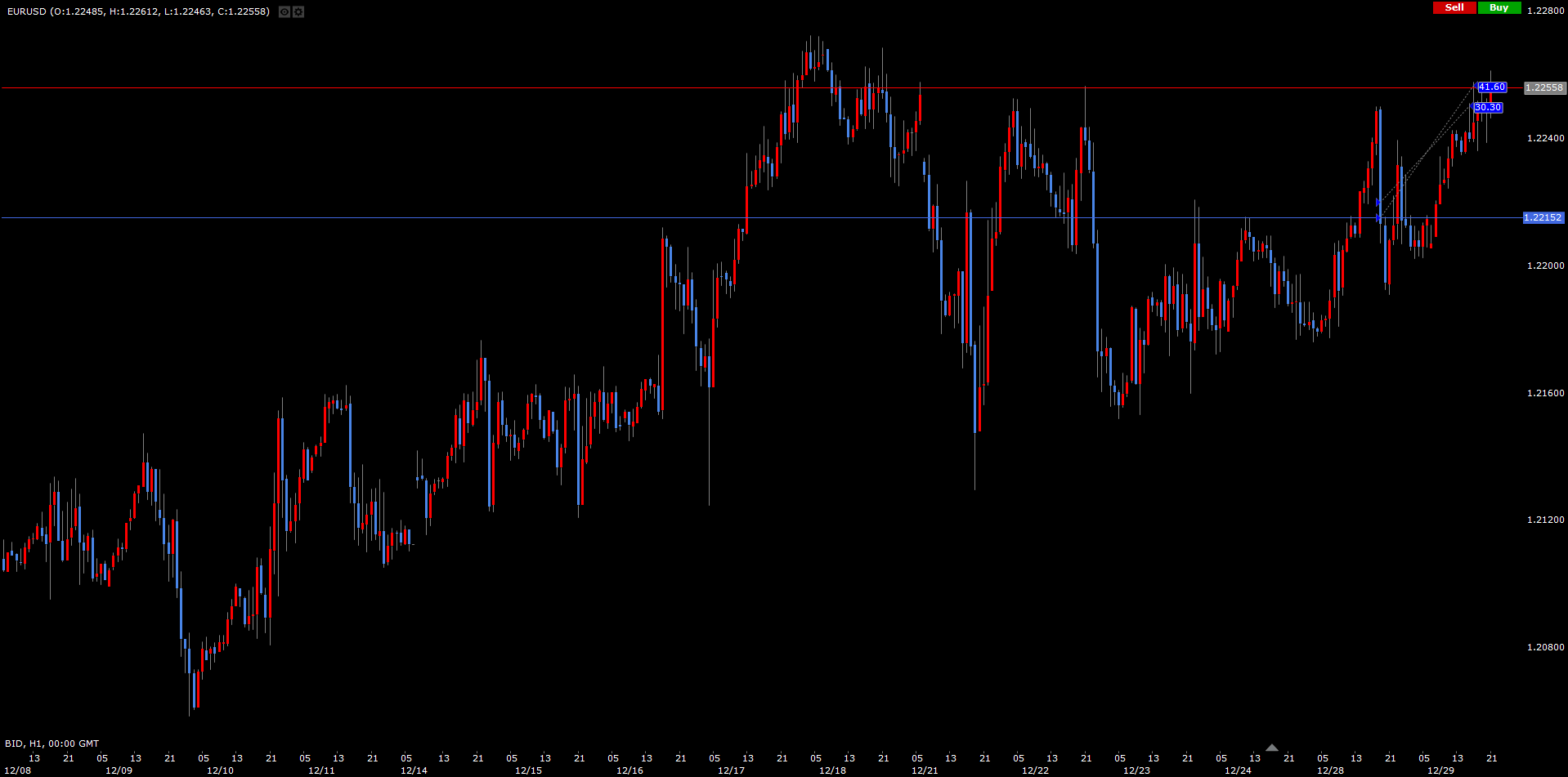Open chart settings via the gear icon
Screen dimensions: 1568x777
(x=298, y=12)
